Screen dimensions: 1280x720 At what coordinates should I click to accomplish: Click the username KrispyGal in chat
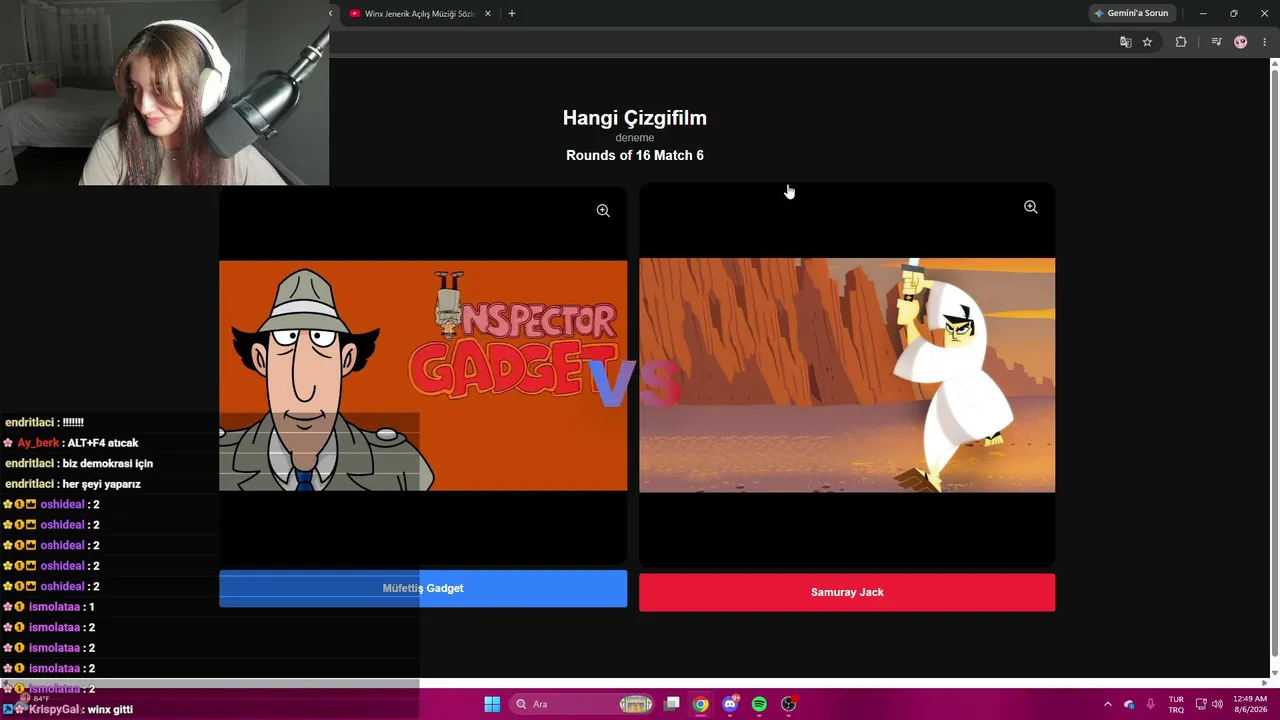[54, 709]
